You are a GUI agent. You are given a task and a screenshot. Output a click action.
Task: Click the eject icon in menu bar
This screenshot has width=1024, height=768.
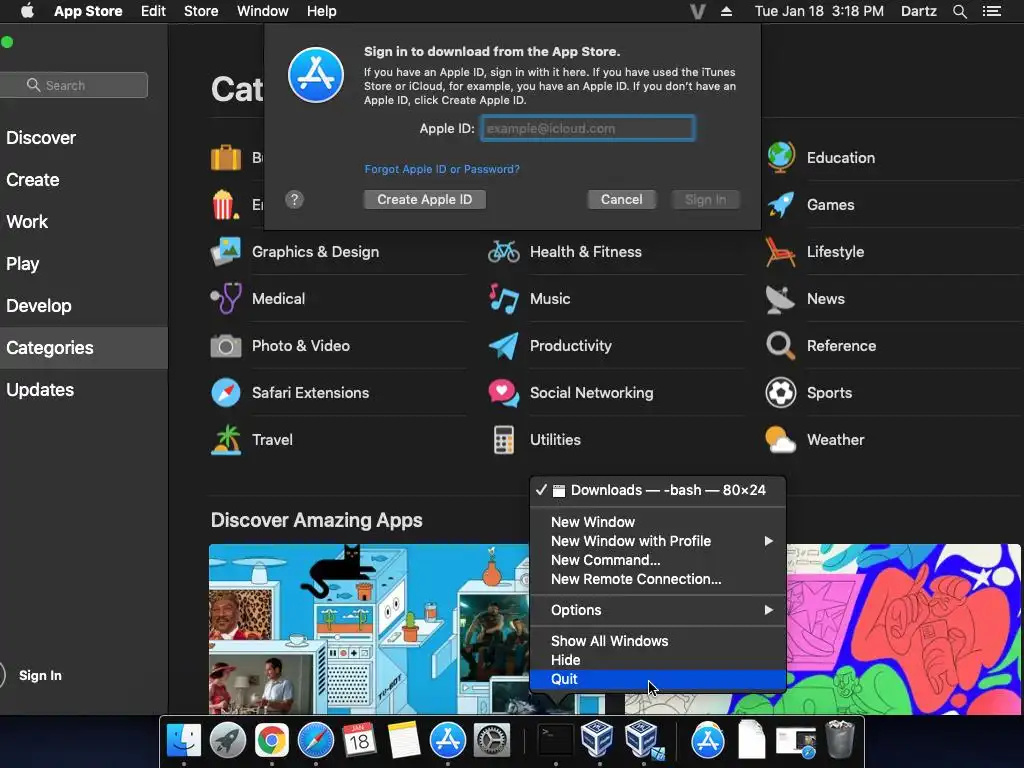726,11
